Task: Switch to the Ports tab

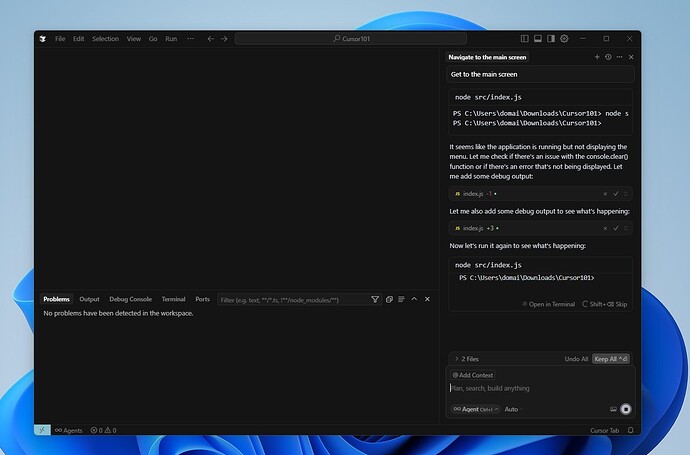Action: point(202,299)
